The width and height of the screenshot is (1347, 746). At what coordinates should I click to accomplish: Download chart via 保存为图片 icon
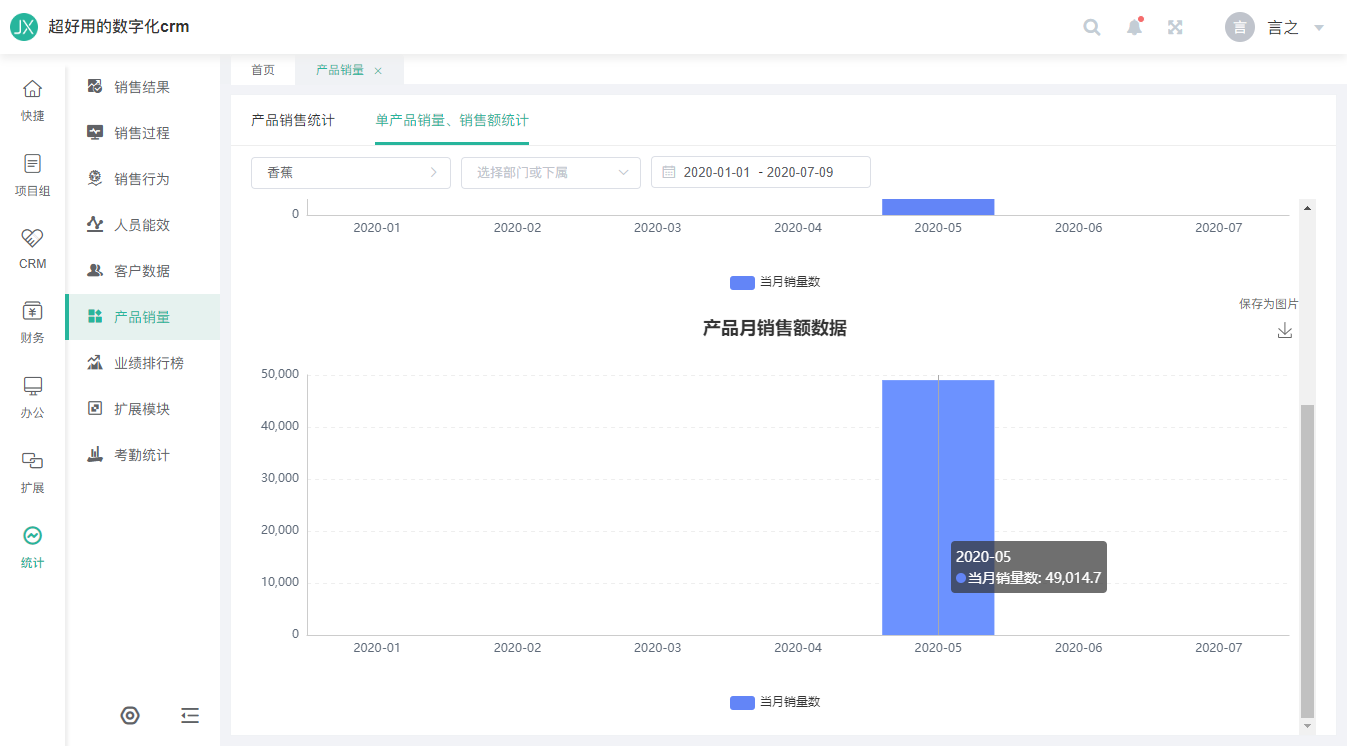pos(1285,330)
